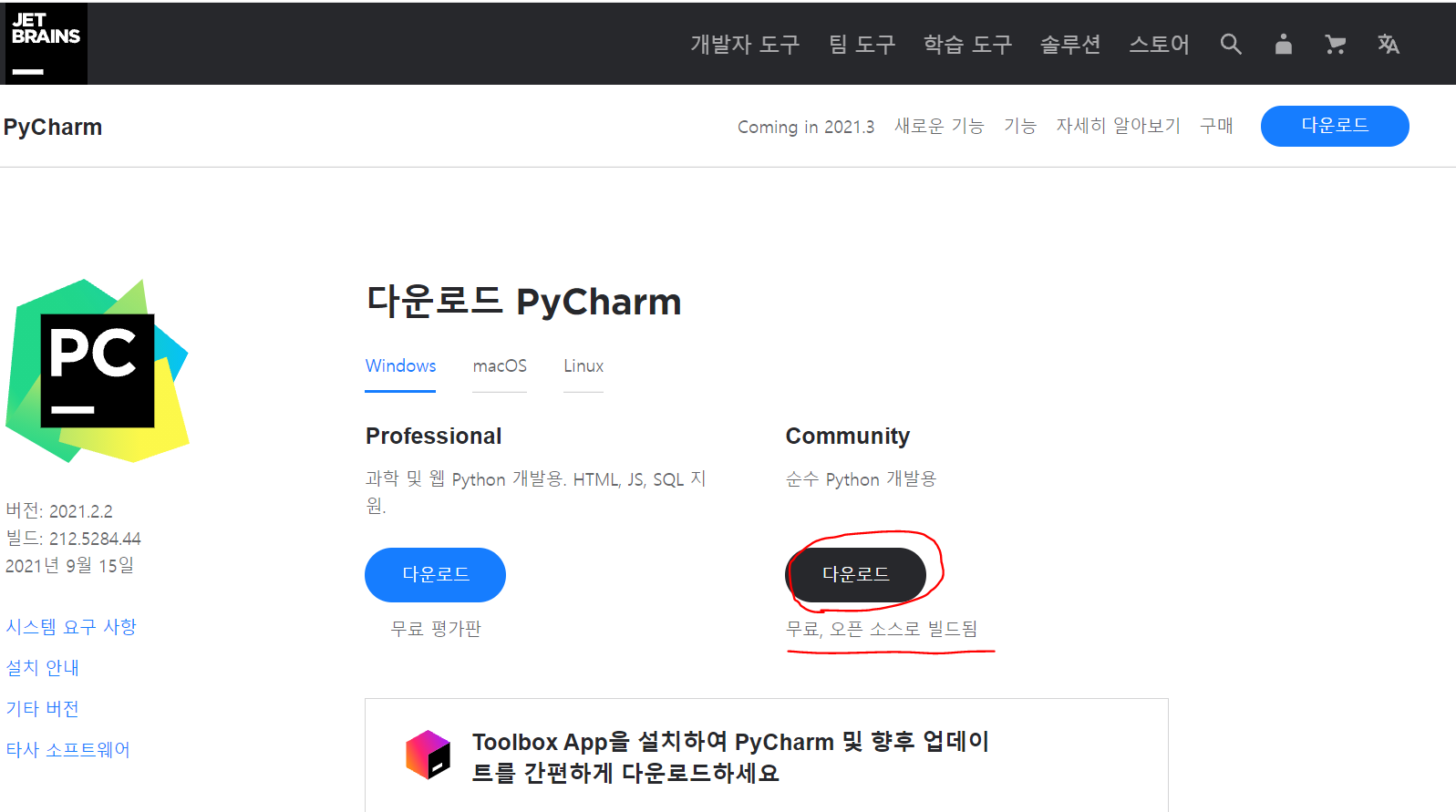Open the language selector icon

tap(1389, 44)
